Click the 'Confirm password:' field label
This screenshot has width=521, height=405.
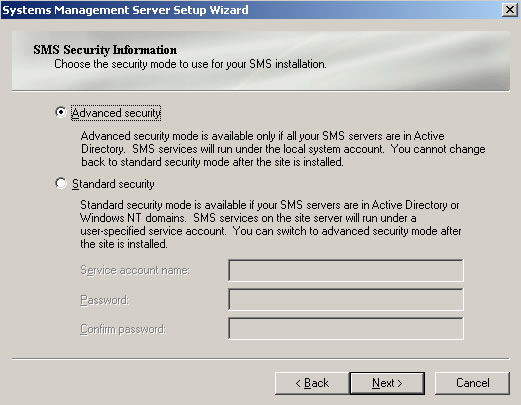tap(123, 329)
